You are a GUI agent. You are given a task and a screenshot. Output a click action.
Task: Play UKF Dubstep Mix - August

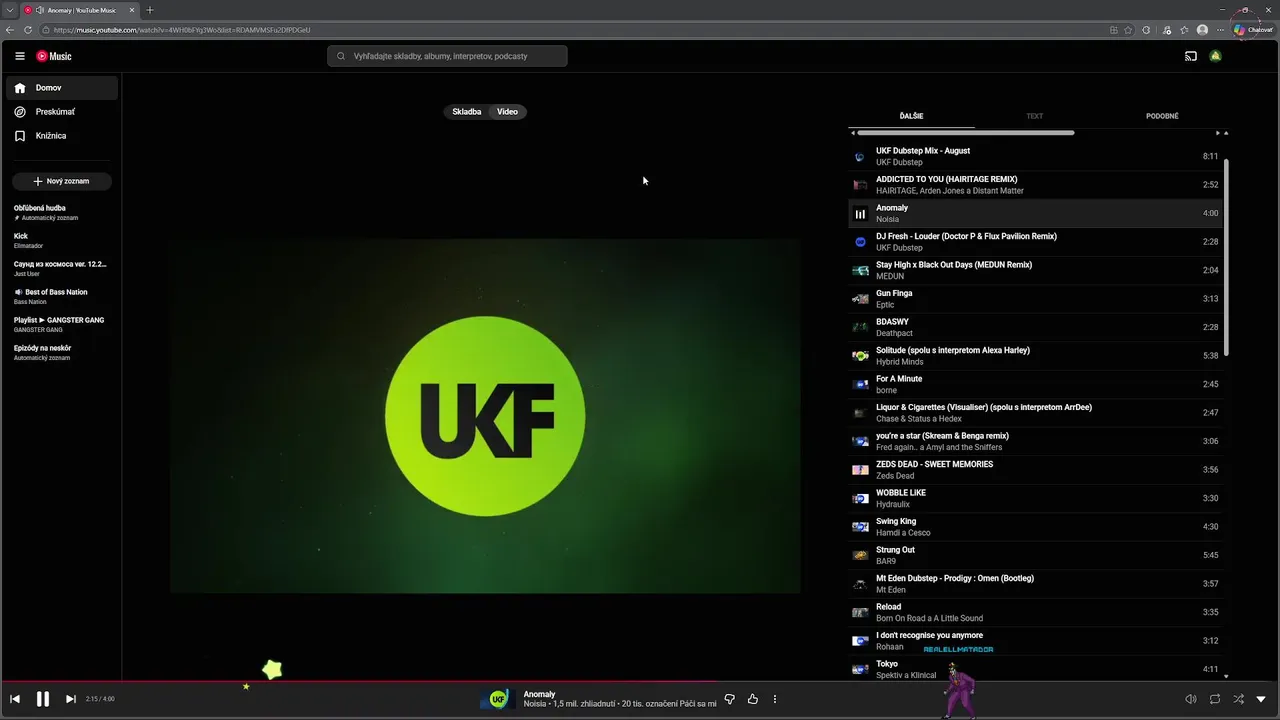coord(1035,156)
